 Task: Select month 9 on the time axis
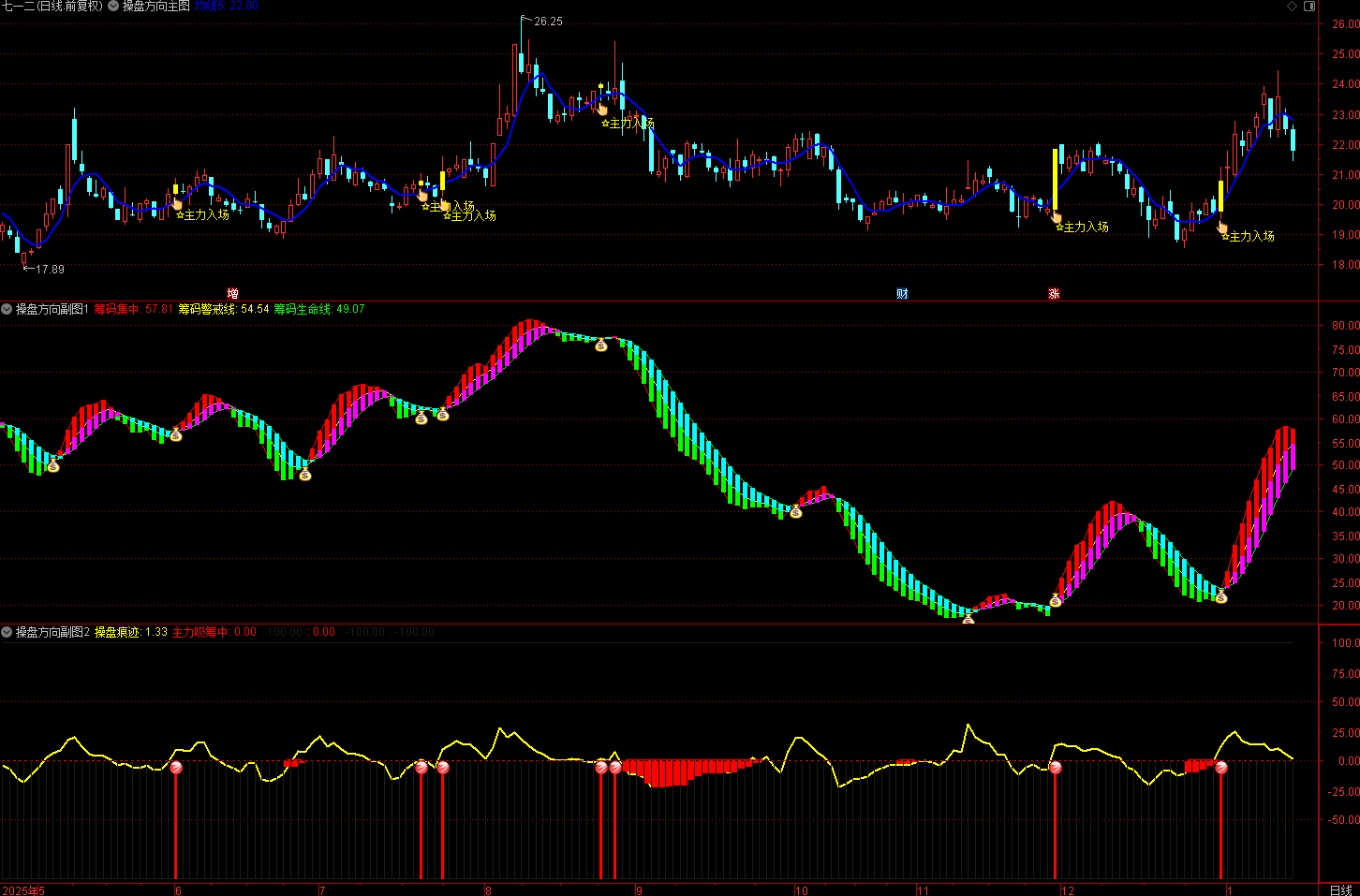[x=640, y=890]
